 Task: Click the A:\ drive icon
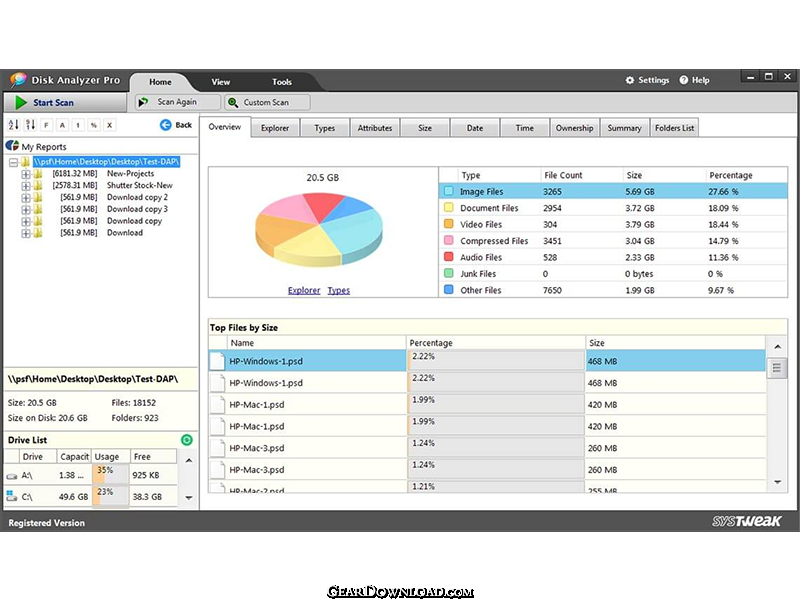[12, 476]
